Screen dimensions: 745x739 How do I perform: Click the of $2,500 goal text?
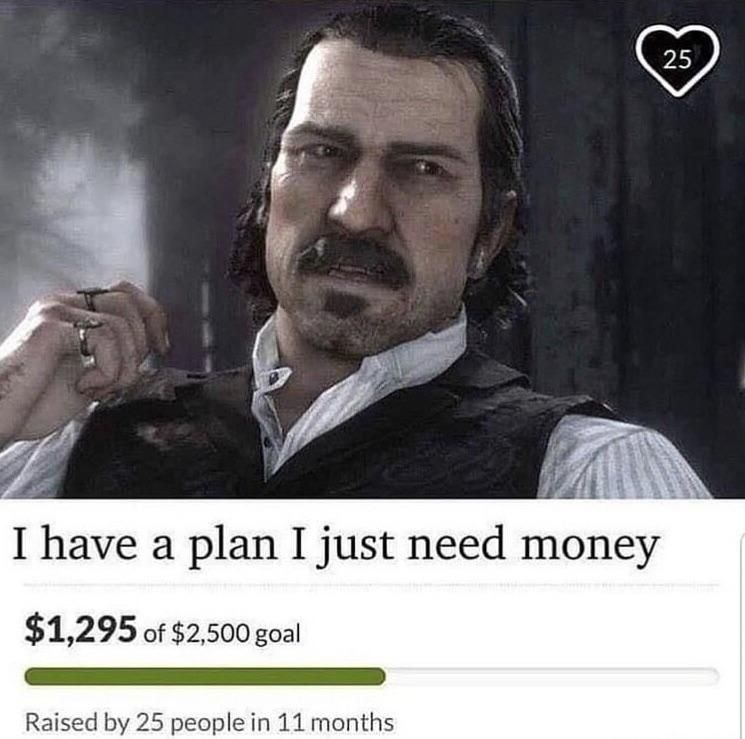coord(222,633)
